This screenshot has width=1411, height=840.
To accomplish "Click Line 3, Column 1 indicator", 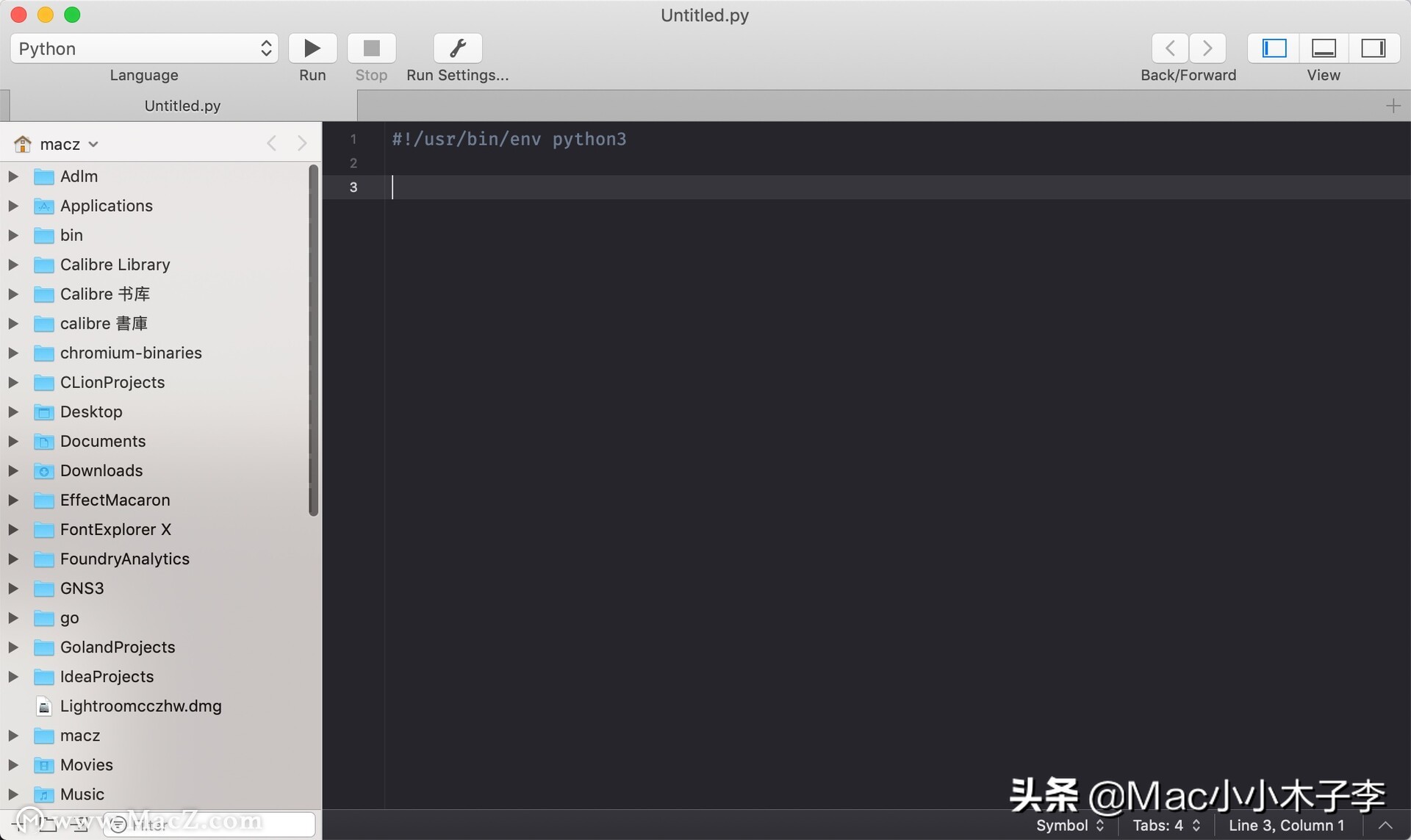I will (1286, 825).
